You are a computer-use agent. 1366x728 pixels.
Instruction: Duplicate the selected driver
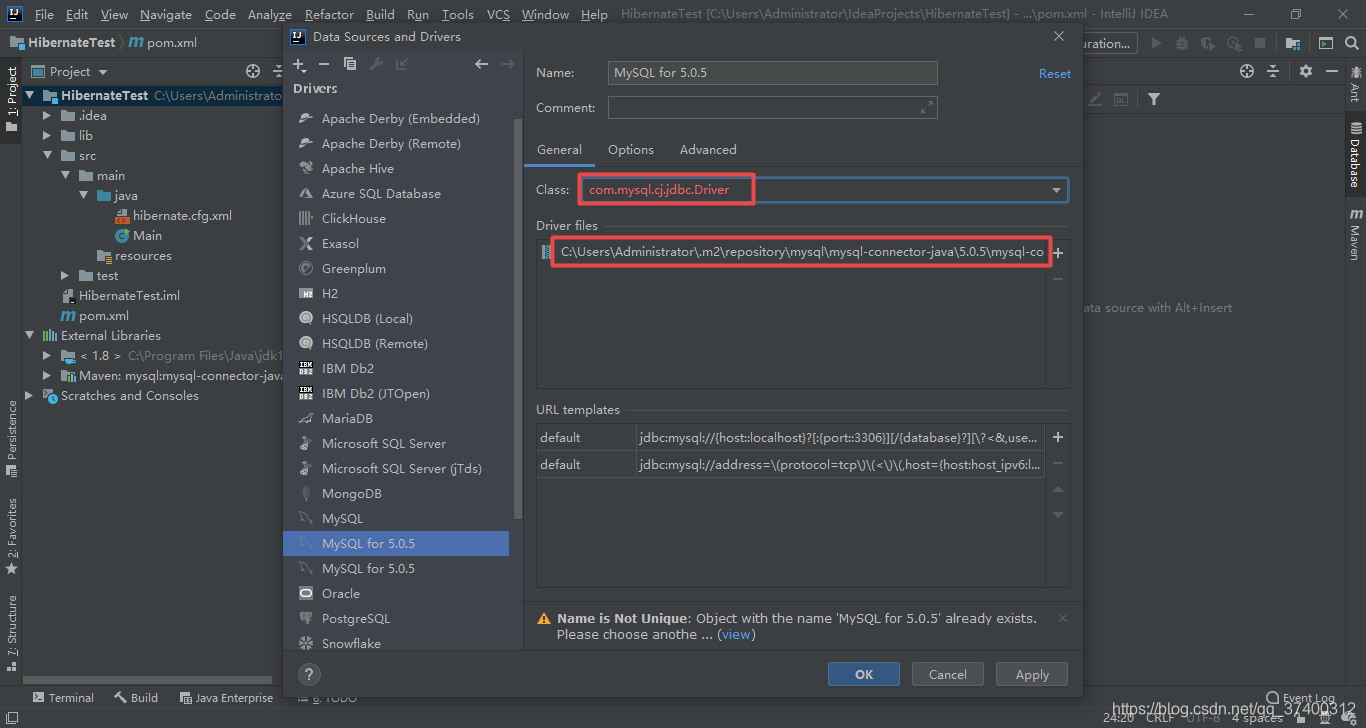click(x=349, y=64)
